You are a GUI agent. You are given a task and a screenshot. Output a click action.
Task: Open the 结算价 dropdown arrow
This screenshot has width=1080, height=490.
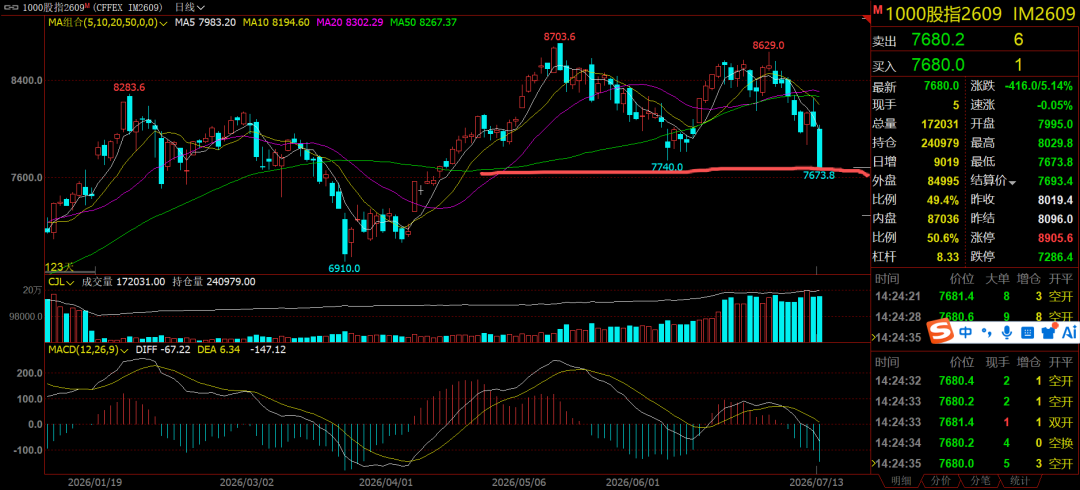pos(1012,183)
